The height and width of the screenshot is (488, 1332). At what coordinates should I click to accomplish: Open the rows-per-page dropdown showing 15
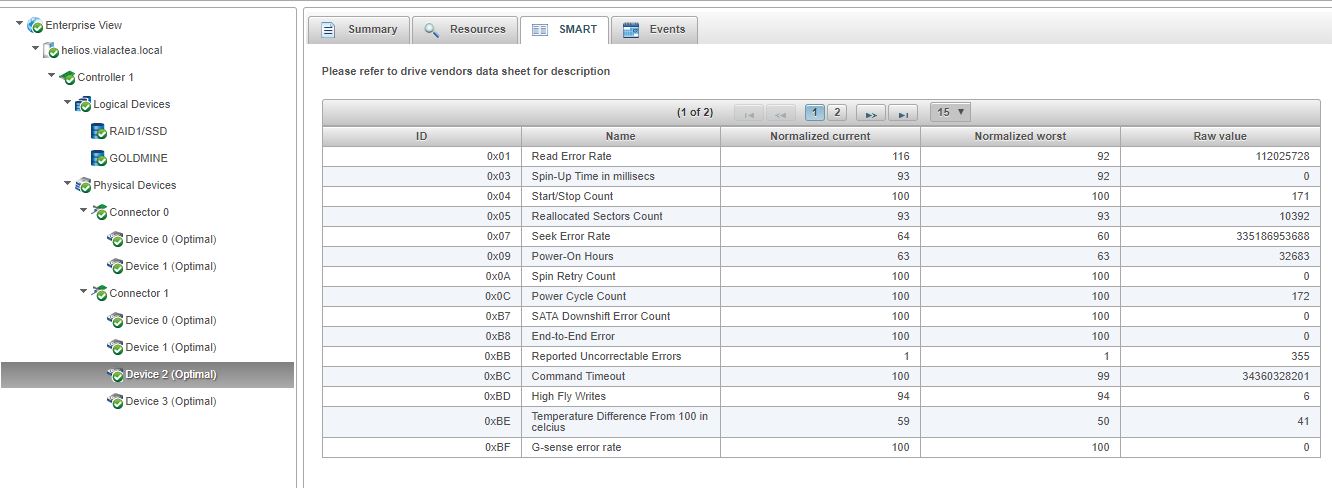(950, 112)
